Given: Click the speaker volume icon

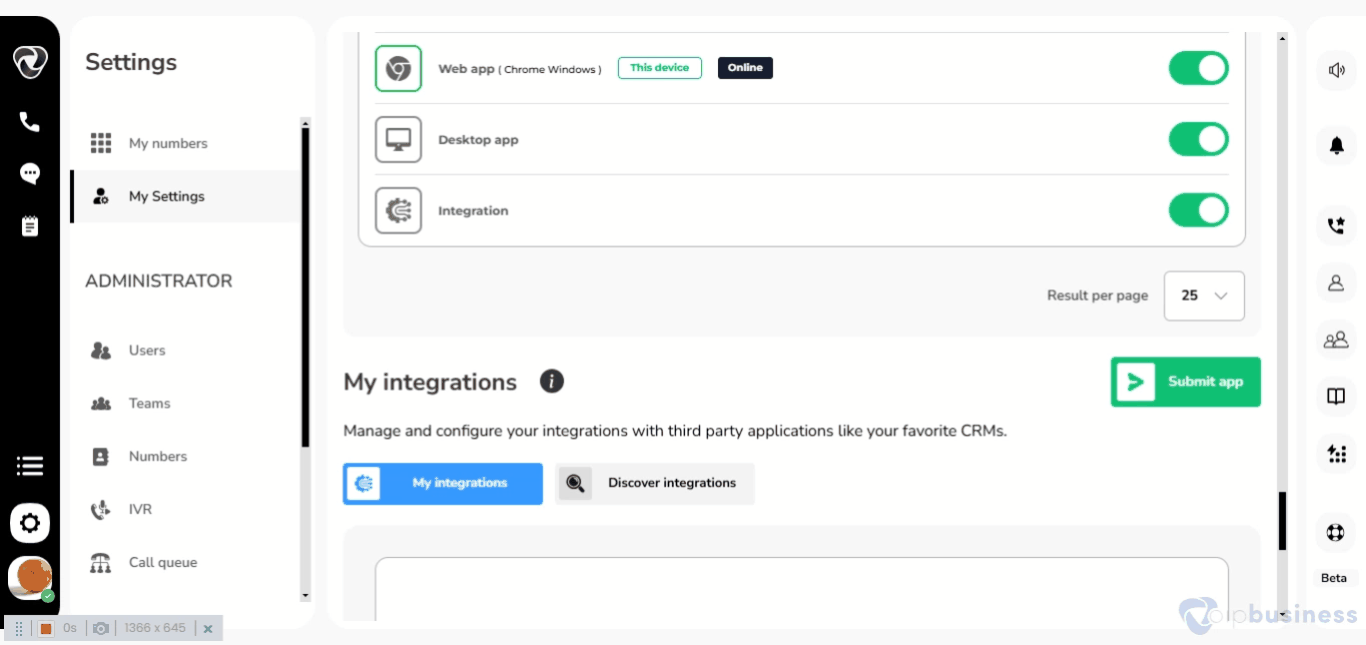Looking at the screenshot, I should click(1336, 70).
